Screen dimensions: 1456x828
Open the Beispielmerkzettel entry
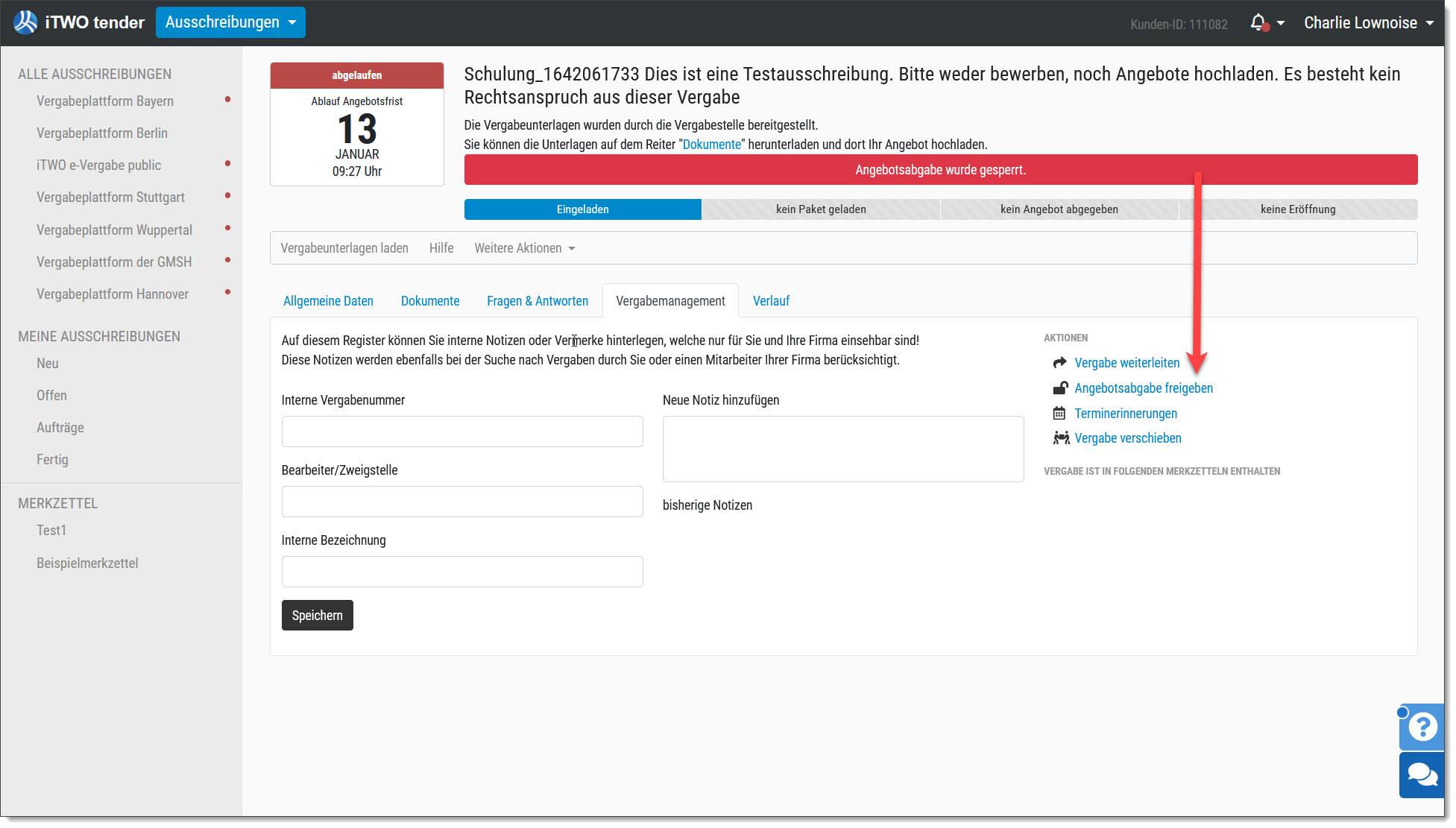(87, 563)
